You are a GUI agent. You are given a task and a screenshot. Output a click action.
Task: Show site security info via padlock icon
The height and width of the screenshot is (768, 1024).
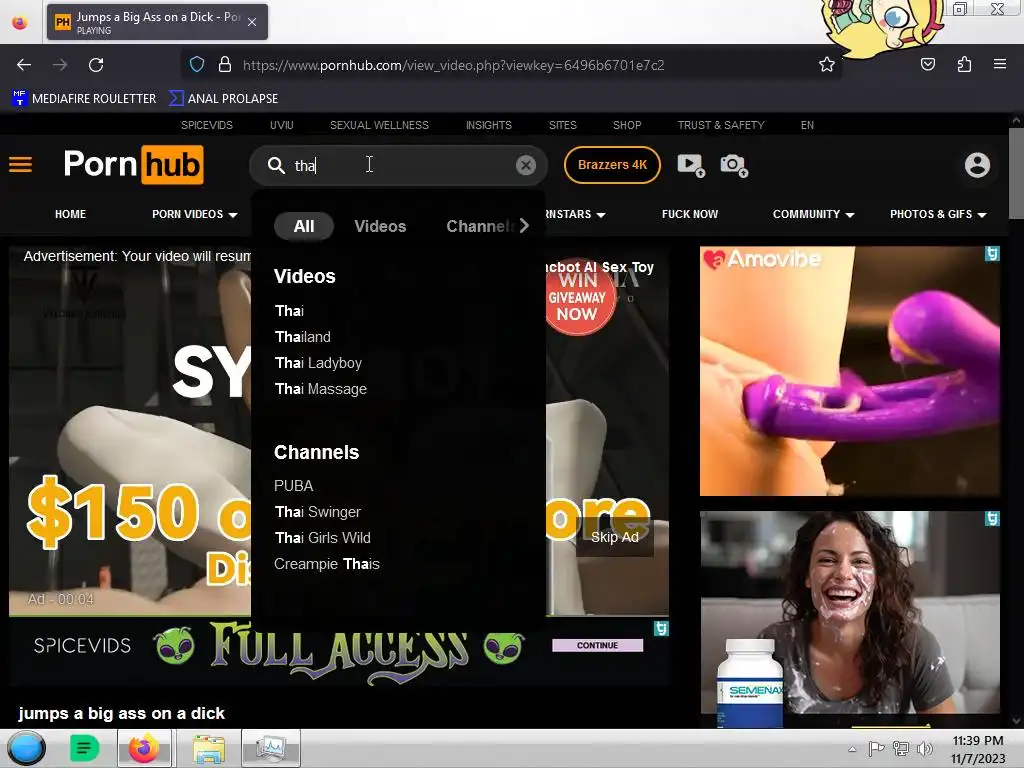click(x=225, y=65)
